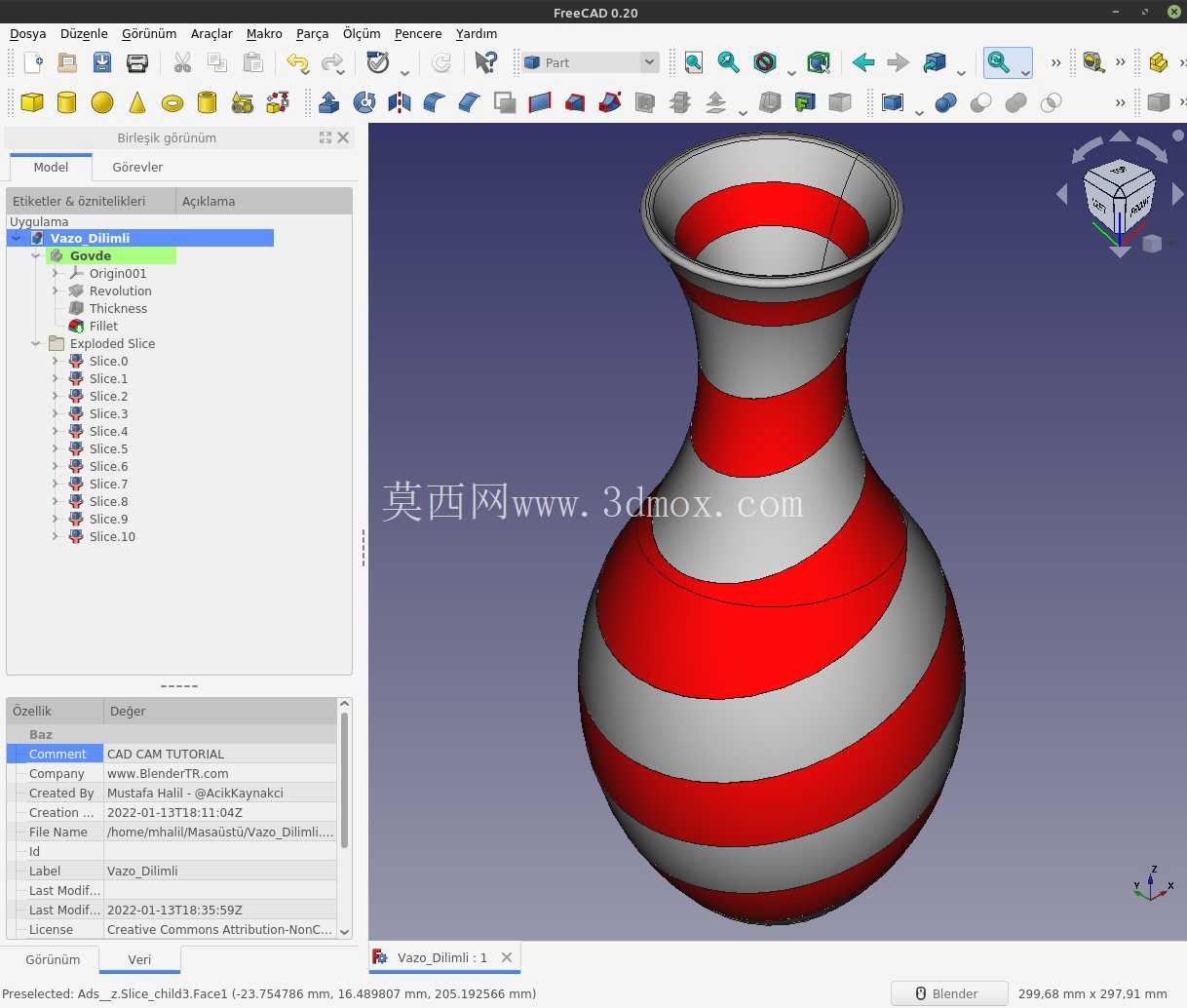Click the Extrude tool icon
Viewport: 1187px width, 1008px height.
329,102
